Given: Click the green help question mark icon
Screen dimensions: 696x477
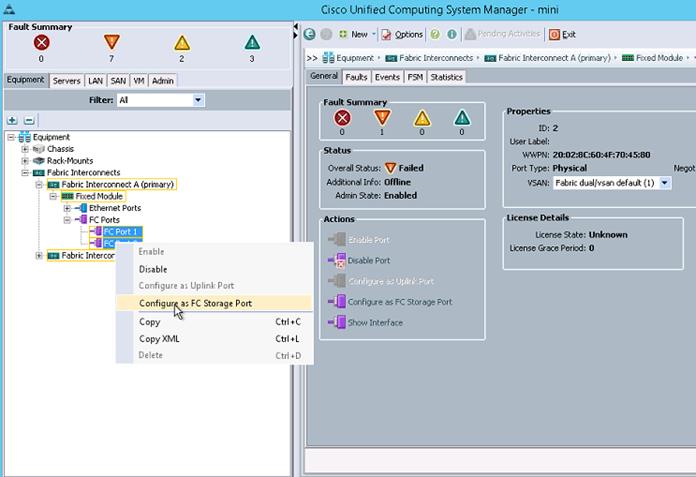Looking at the screenshot, I should pyautogui.click(x=435, y=34).
